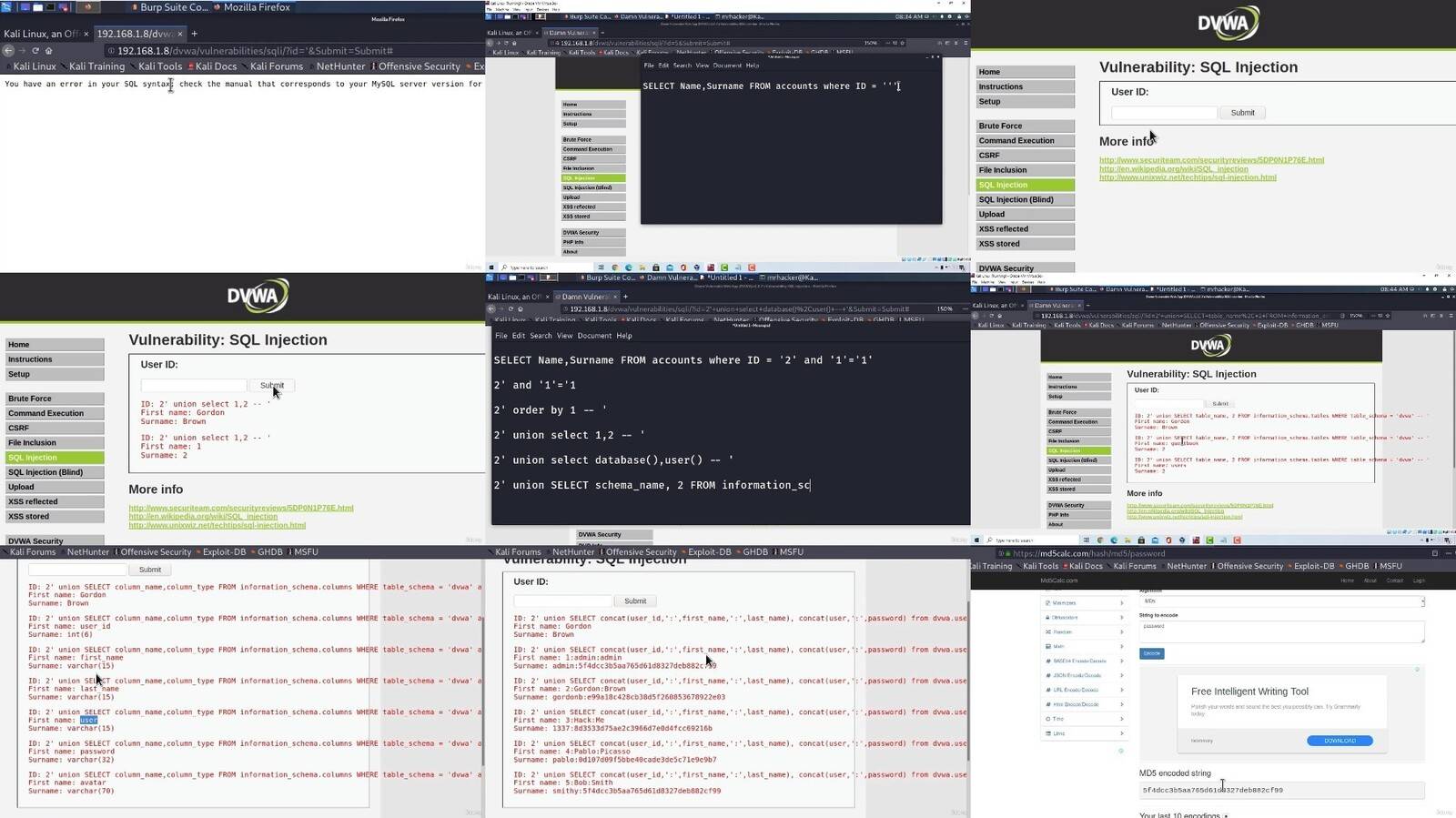This screenshot has height=818, width=1456.
Task: Expand the JSON Encode/Decode category
Action: tap(1084, 675)
